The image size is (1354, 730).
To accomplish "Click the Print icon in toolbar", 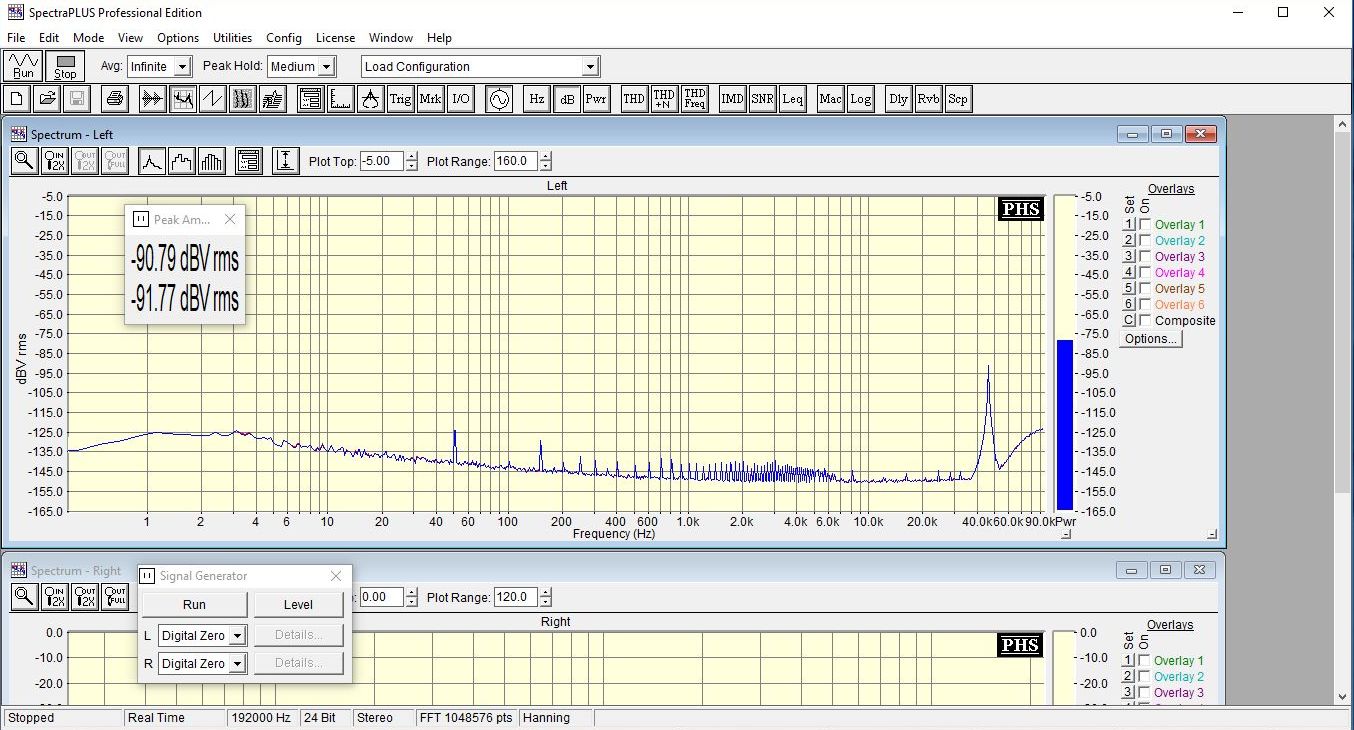I will click(116, 99).
